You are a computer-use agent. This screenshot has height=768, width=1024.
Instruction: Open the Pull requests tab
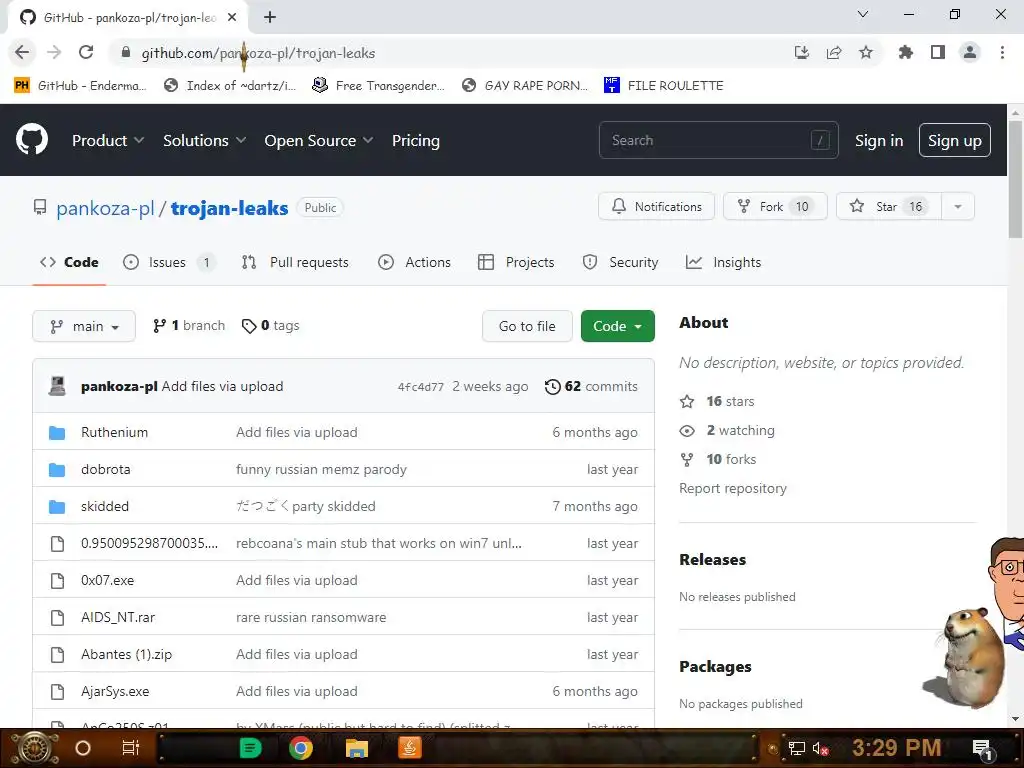pyautogui.click(x=295, y=263)
